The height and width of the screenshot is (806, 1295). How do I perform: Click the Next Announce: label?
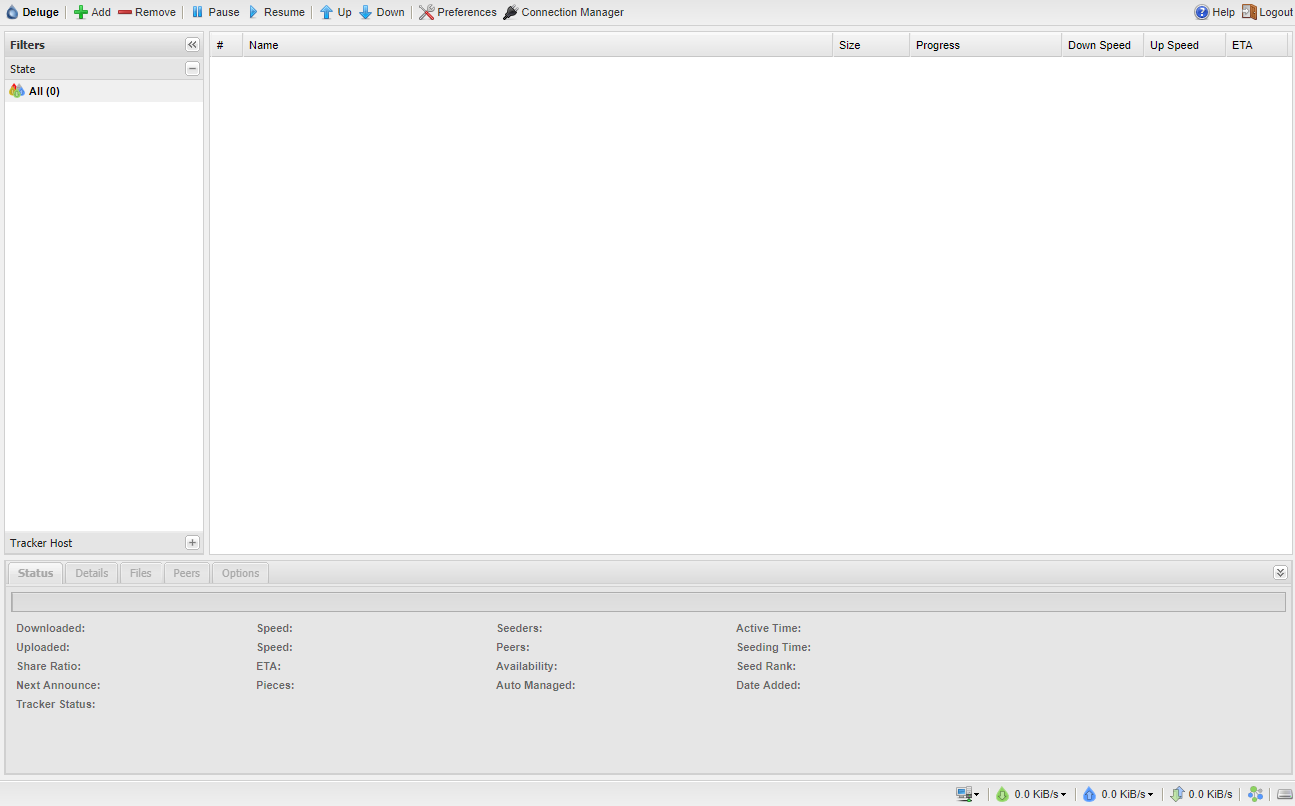pos(58,685)
